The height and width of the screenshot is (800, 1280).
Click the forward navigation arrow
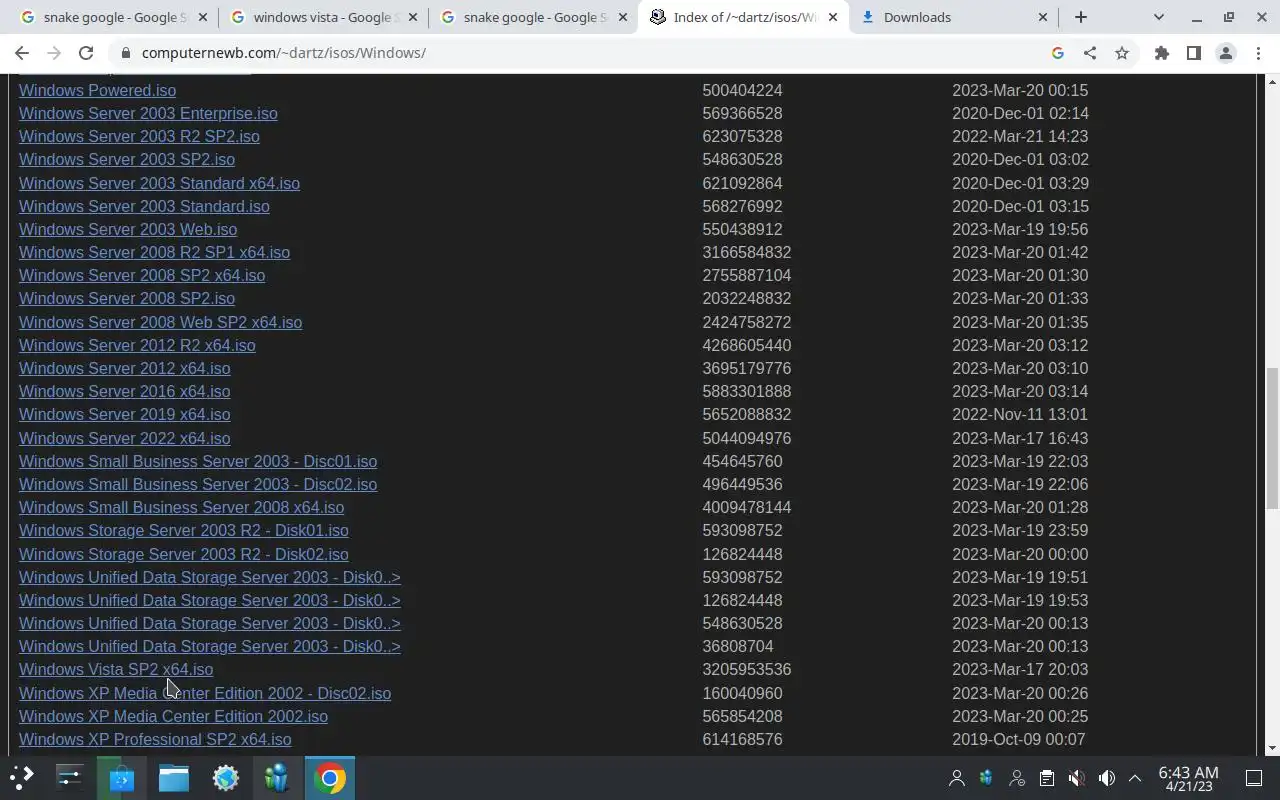(x=54, y=53)
